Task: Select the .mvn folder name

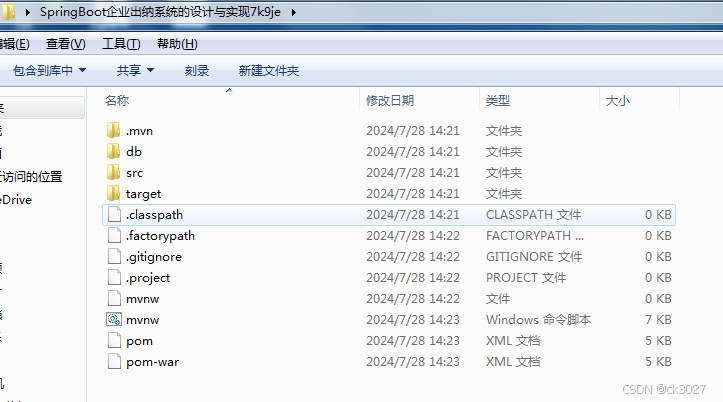Action: tap(139, 131)
